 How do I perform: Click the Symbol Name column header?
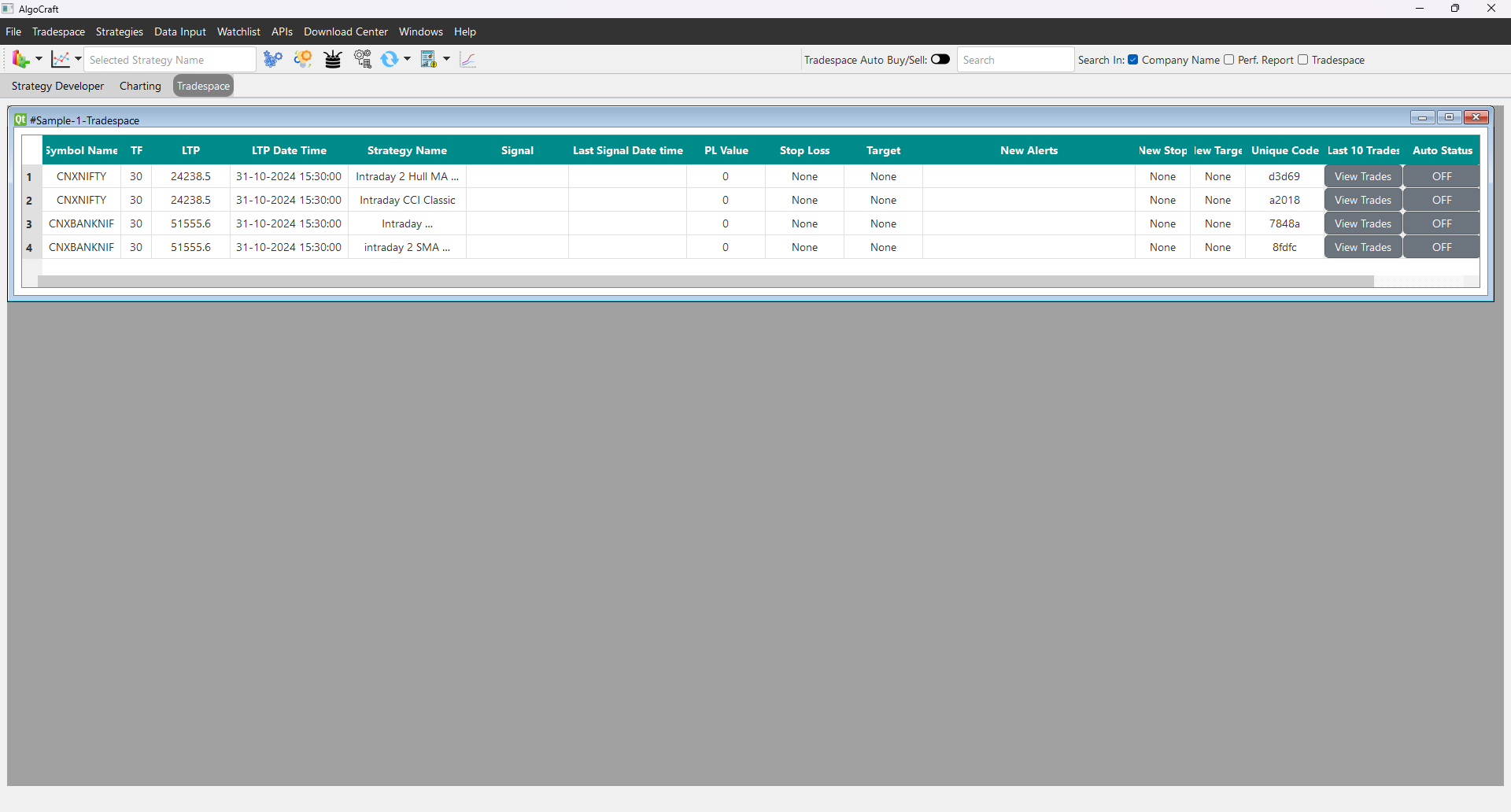(x=82, y=150)
